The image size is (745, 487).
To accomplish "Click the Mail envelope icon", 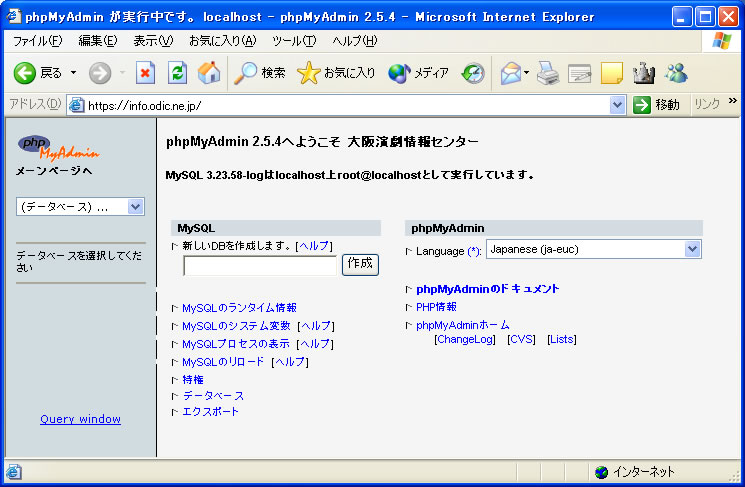I will pyautogui.click(x=511, y=73).
